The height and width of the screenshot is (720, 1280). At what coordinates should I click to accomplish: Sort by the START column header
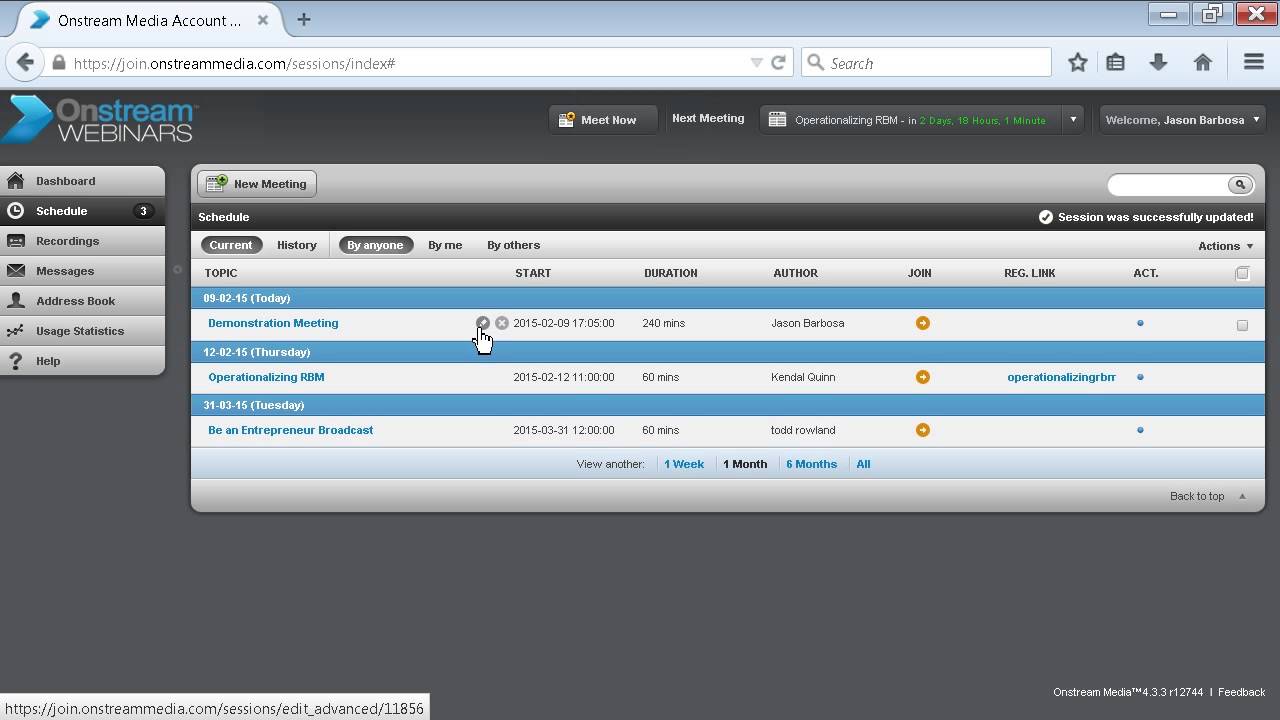tap(533, 273)
